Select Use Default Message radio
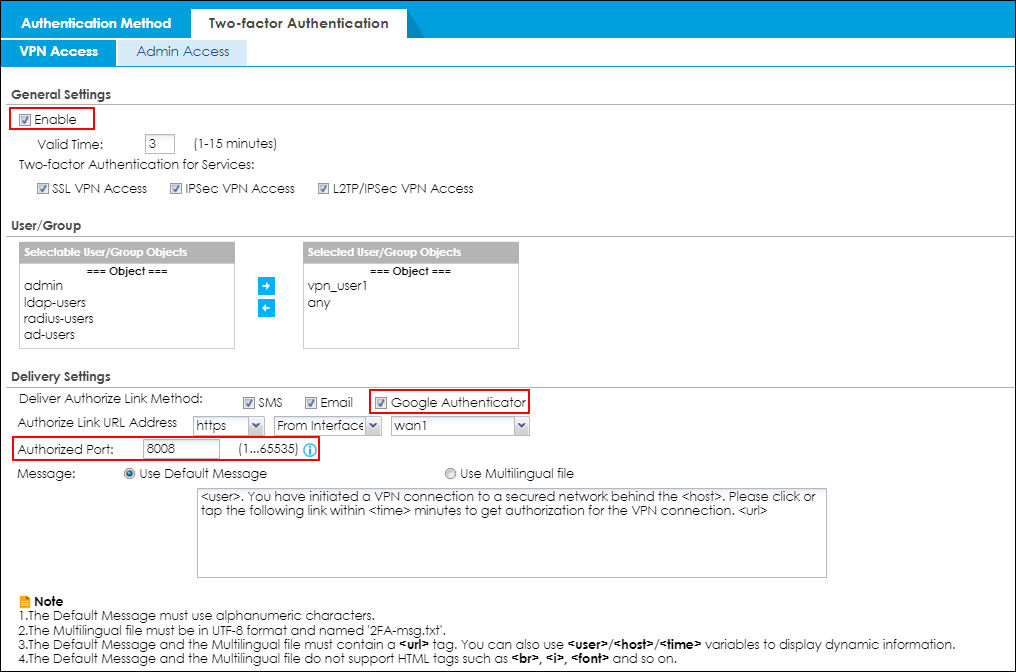 click(130, 474)
